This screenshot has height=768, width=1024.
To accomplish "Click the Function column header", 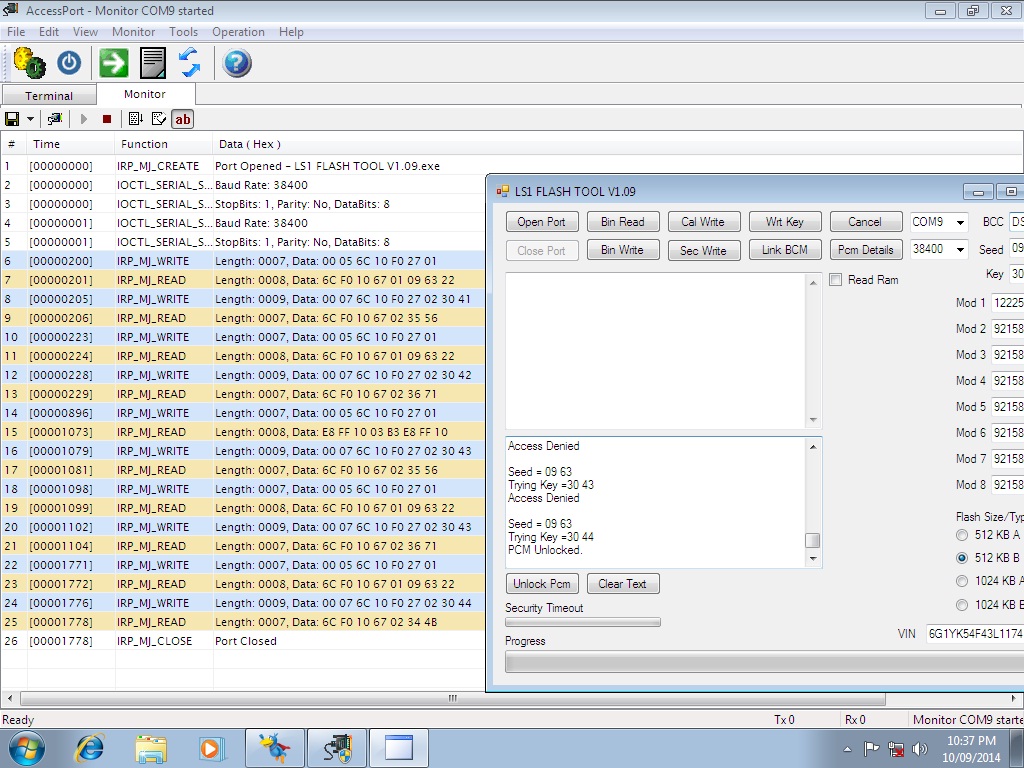I will tap(164, 144).
